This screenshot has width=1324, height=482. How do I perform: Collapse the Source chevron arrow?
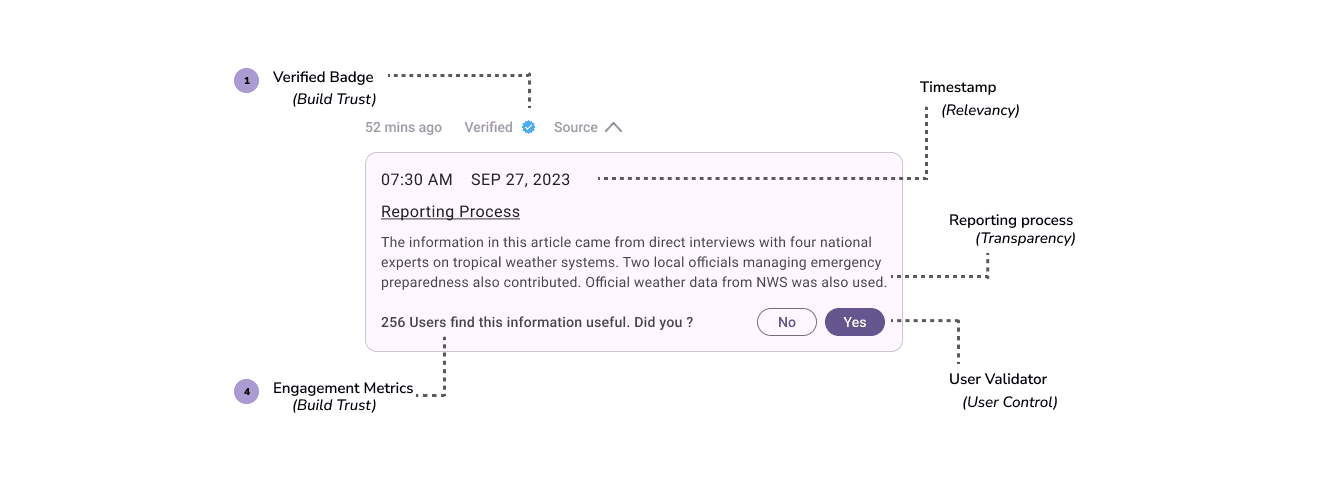pos(614,127)
